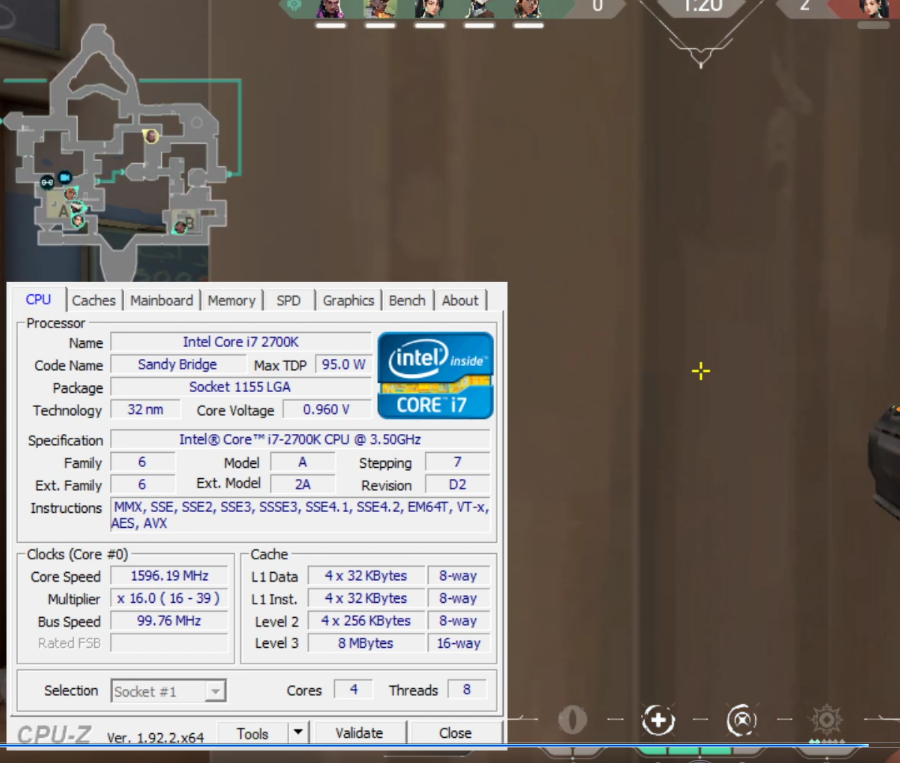The height and width of the screenshot is (763, 900).
Task: Click the Intel Core i7 logo badge
Action: (436, 375)
